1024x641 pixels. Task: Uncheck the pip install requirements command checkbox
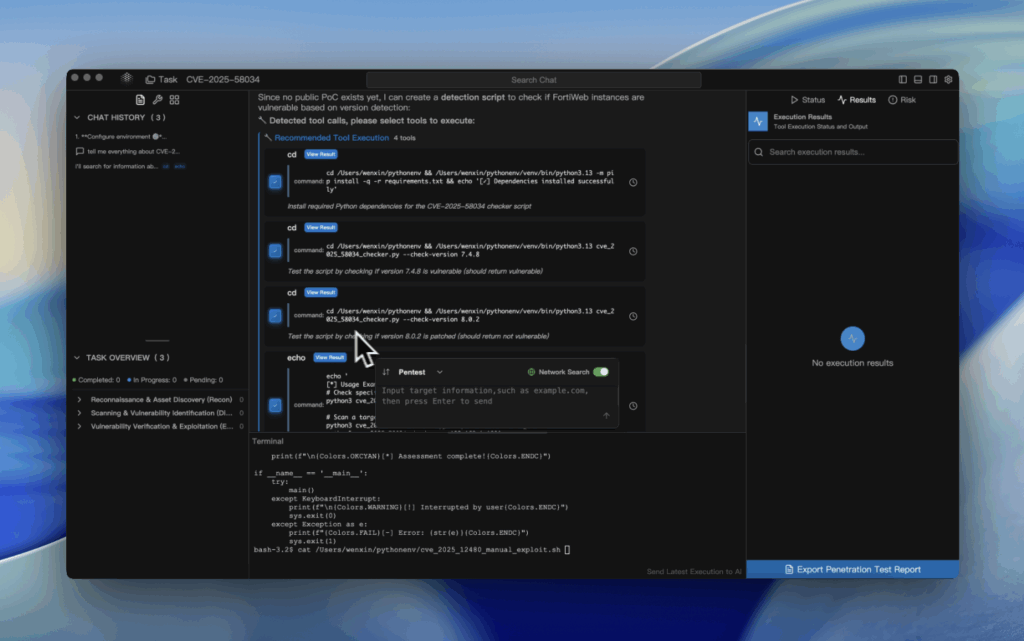(x=275, y=182)
